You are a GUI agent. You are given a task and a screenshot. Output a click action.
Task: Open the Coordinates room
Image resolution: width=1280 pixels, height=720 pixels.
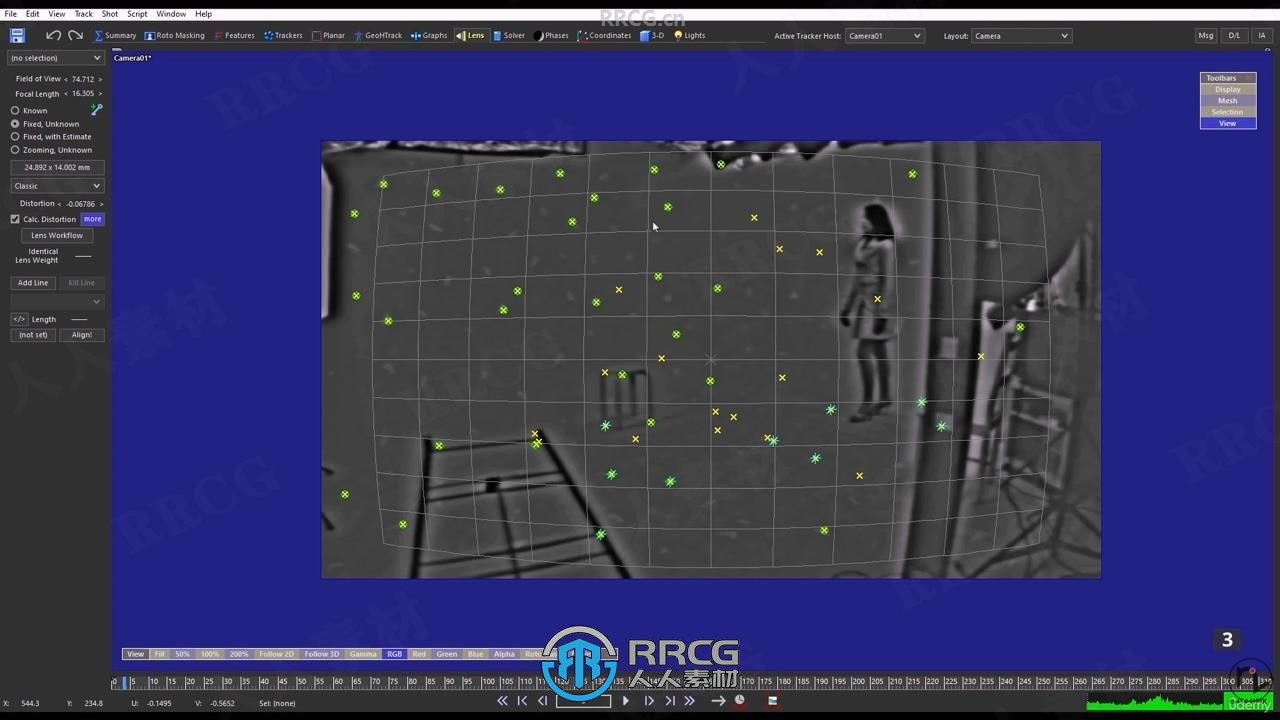click(x=604, y=35)
